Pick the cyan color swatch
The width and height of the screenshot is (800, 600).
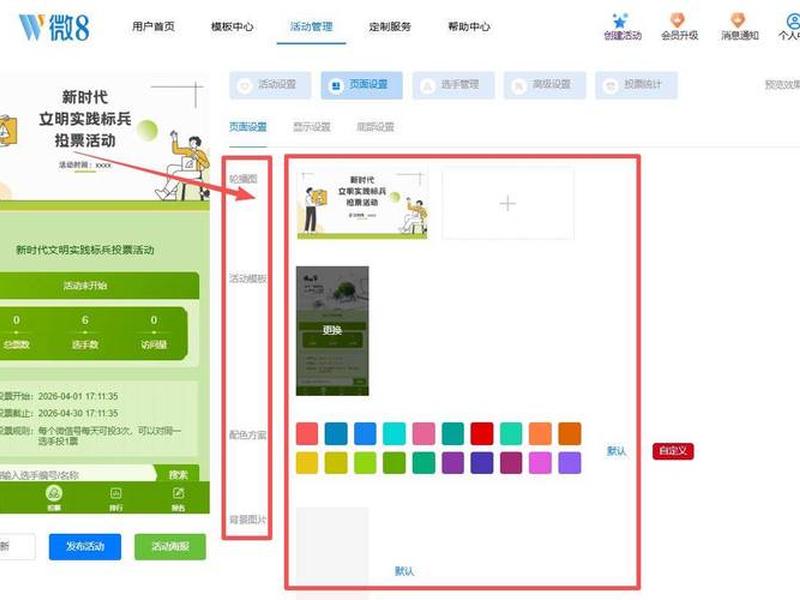click(394, 434)
